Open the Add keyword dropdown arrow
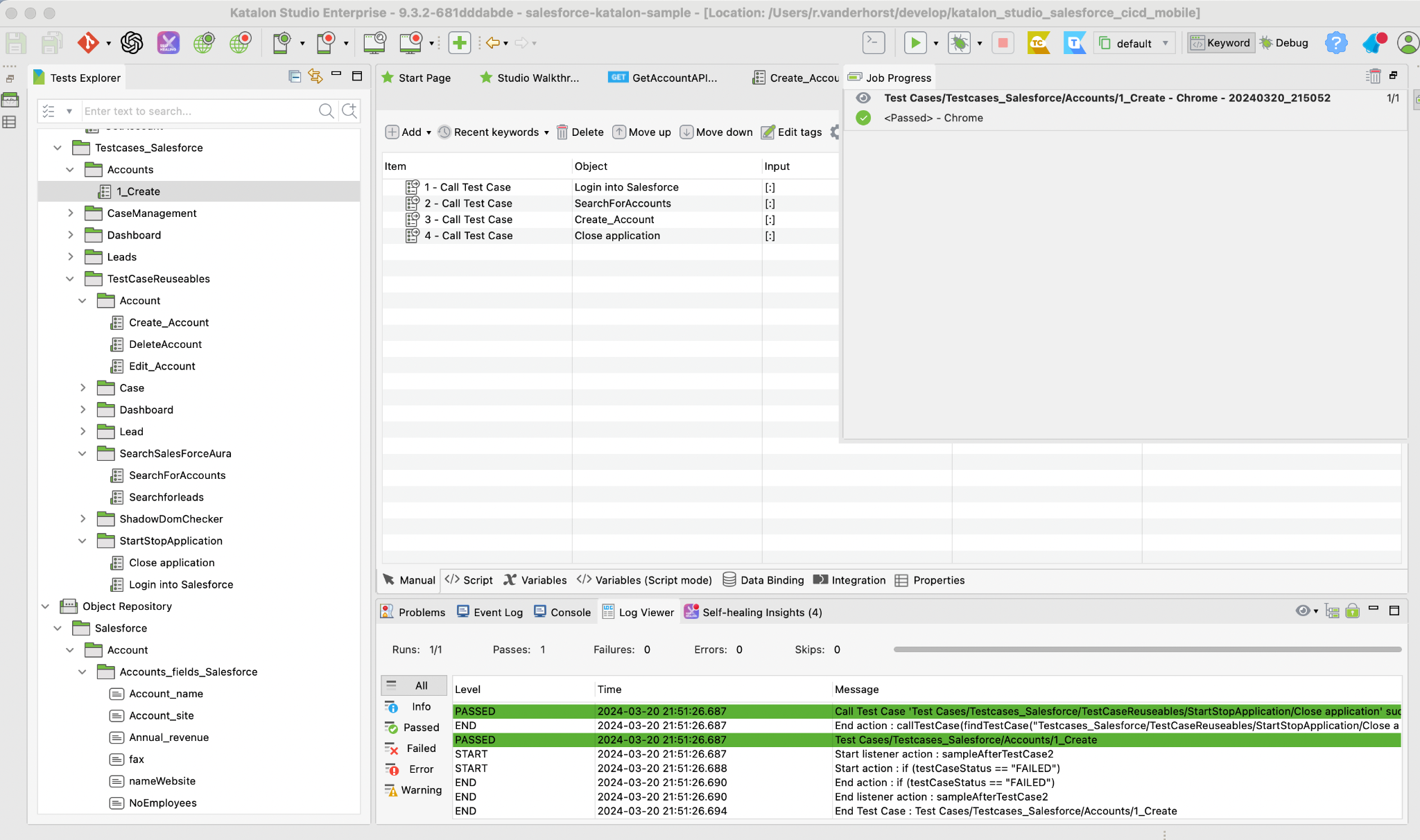Viewport: 1420px width, 840px height. click(428, 132)
